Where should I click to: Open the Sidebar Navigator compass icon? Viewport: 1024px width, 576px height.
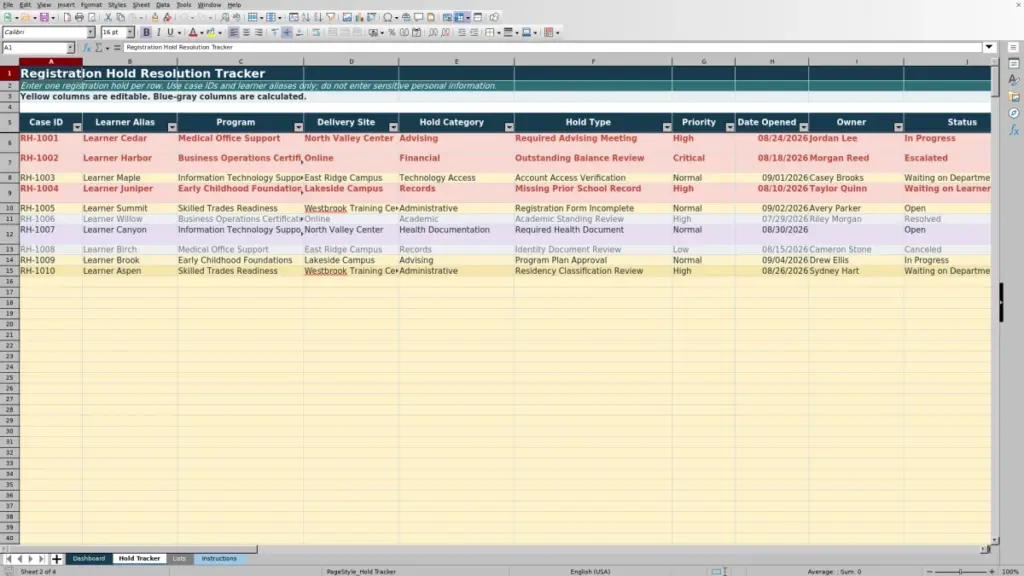pos(1014,114)
